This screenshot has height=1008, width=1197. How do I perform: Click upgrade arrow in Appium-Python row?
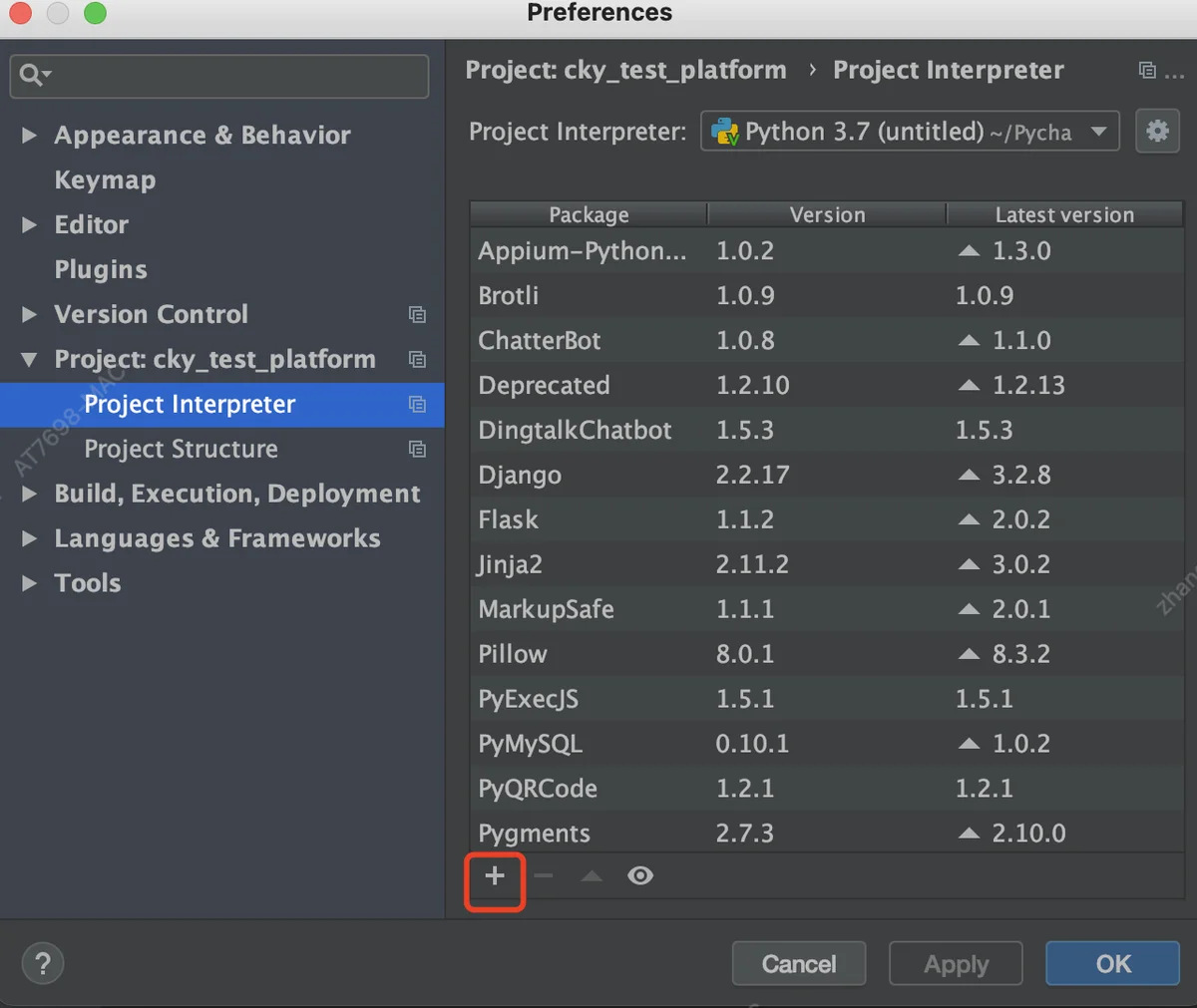[969, 251]
